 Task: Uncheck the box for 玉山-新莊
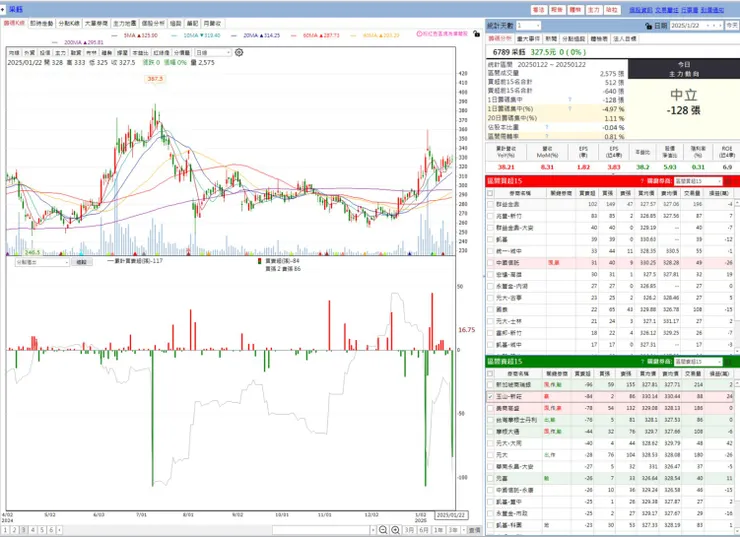click(490, 397)
